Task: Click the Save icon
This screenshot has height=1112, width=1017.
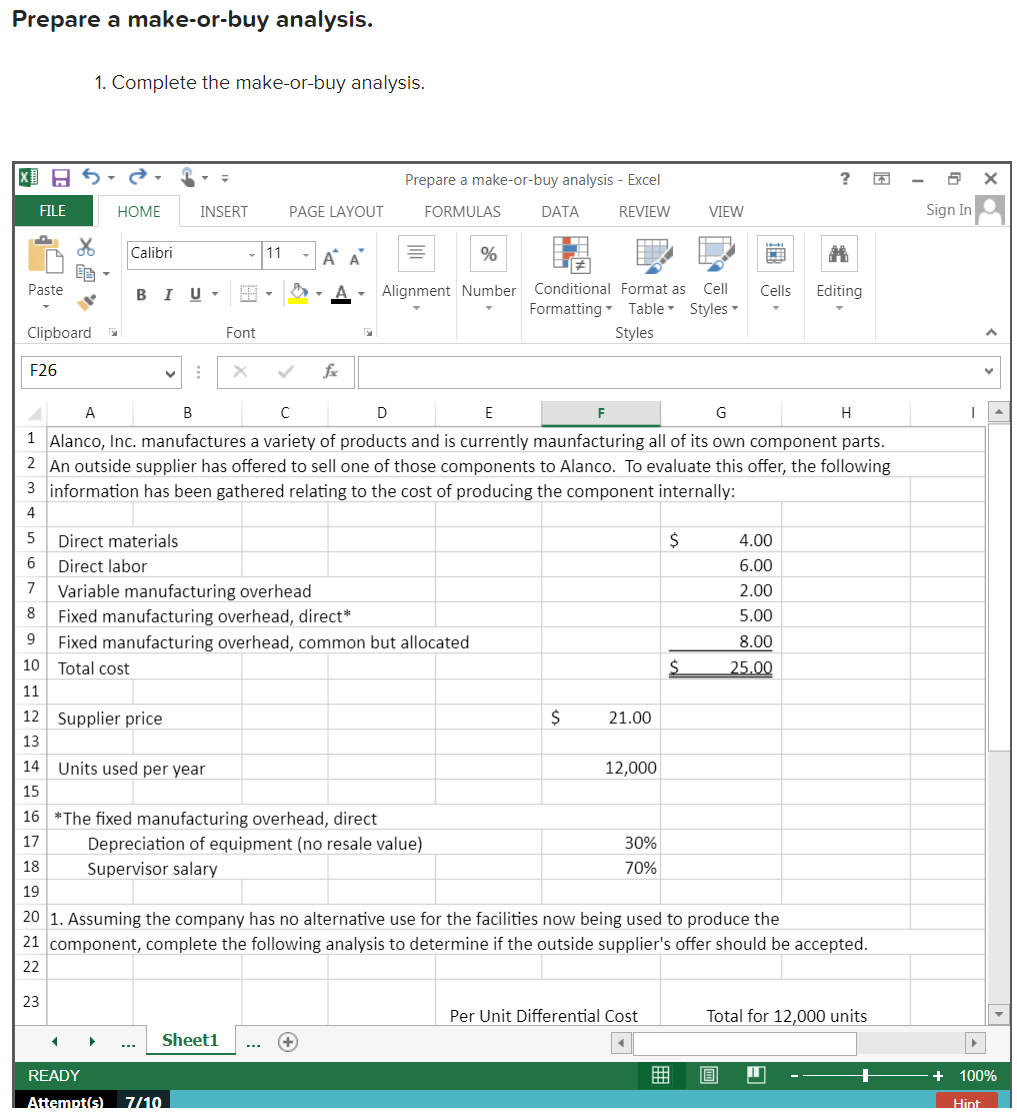Action: click(x=60, y=177)
